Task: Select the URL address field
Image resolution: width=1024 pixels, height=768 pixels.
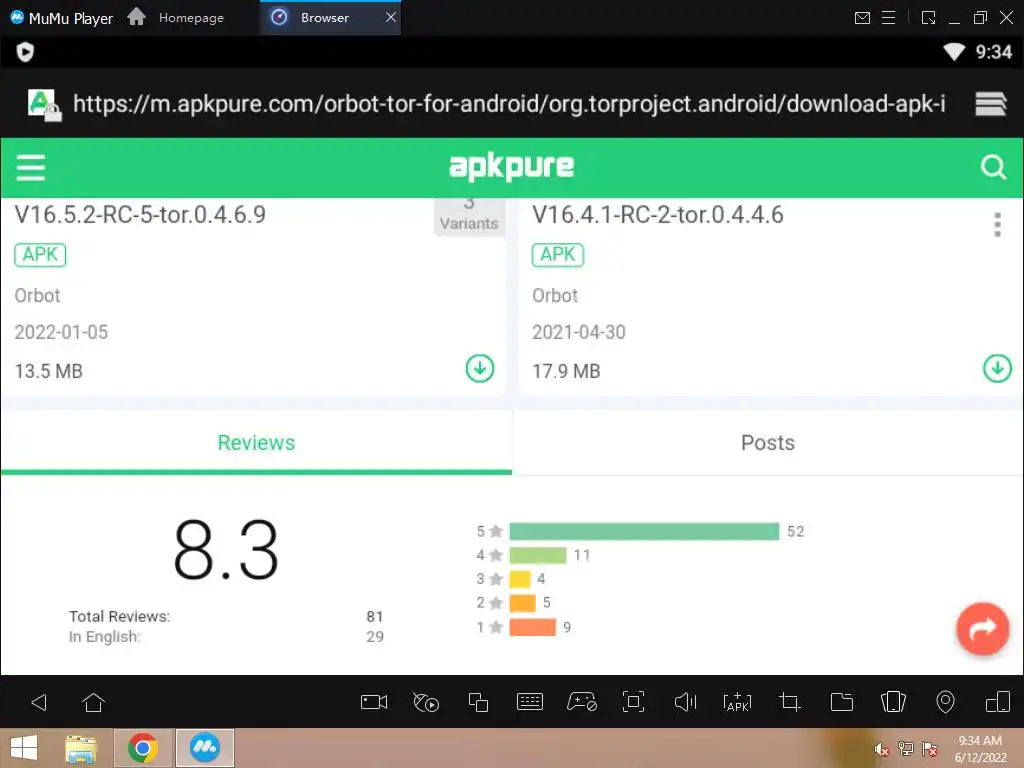Action: point(509,104)
